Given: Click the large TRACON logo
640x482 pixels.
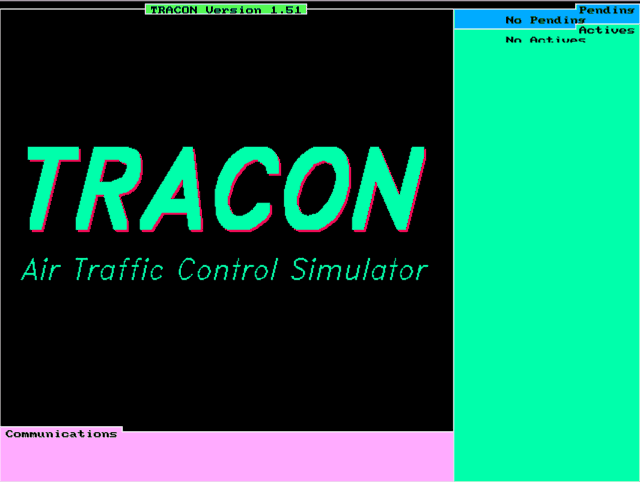Looking at the screenshot, I should pos(227,189).
